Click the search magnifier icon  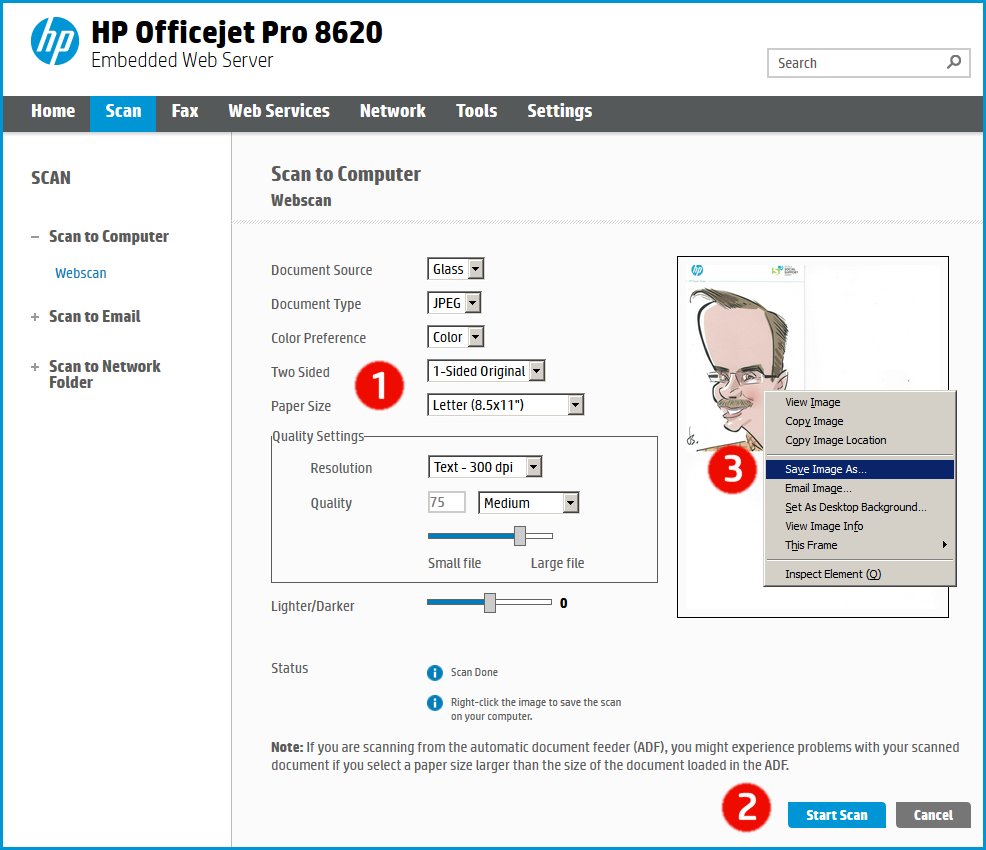click(954, 62)
